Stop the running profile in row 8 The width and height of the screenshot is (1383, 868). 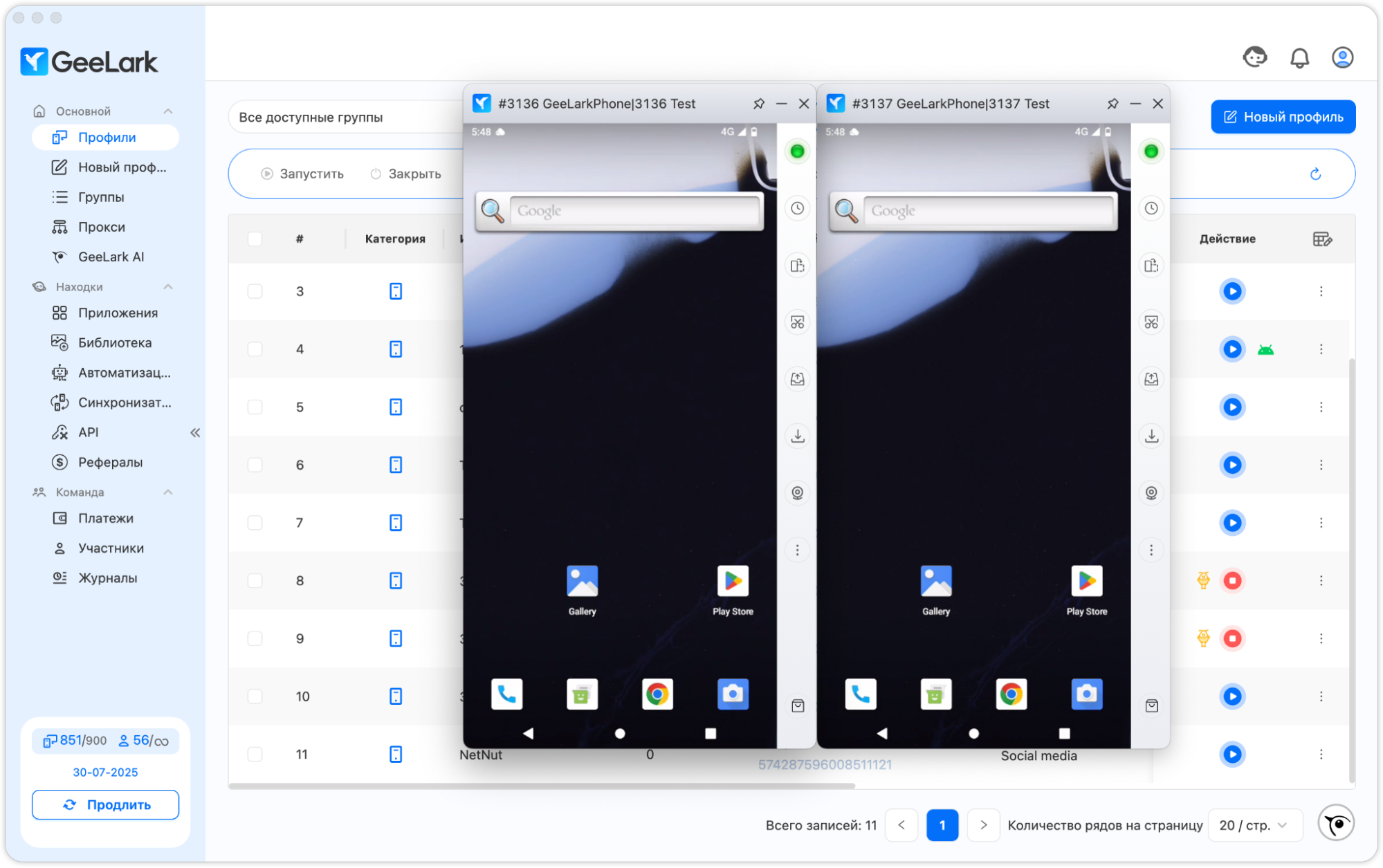point(1232,580)
